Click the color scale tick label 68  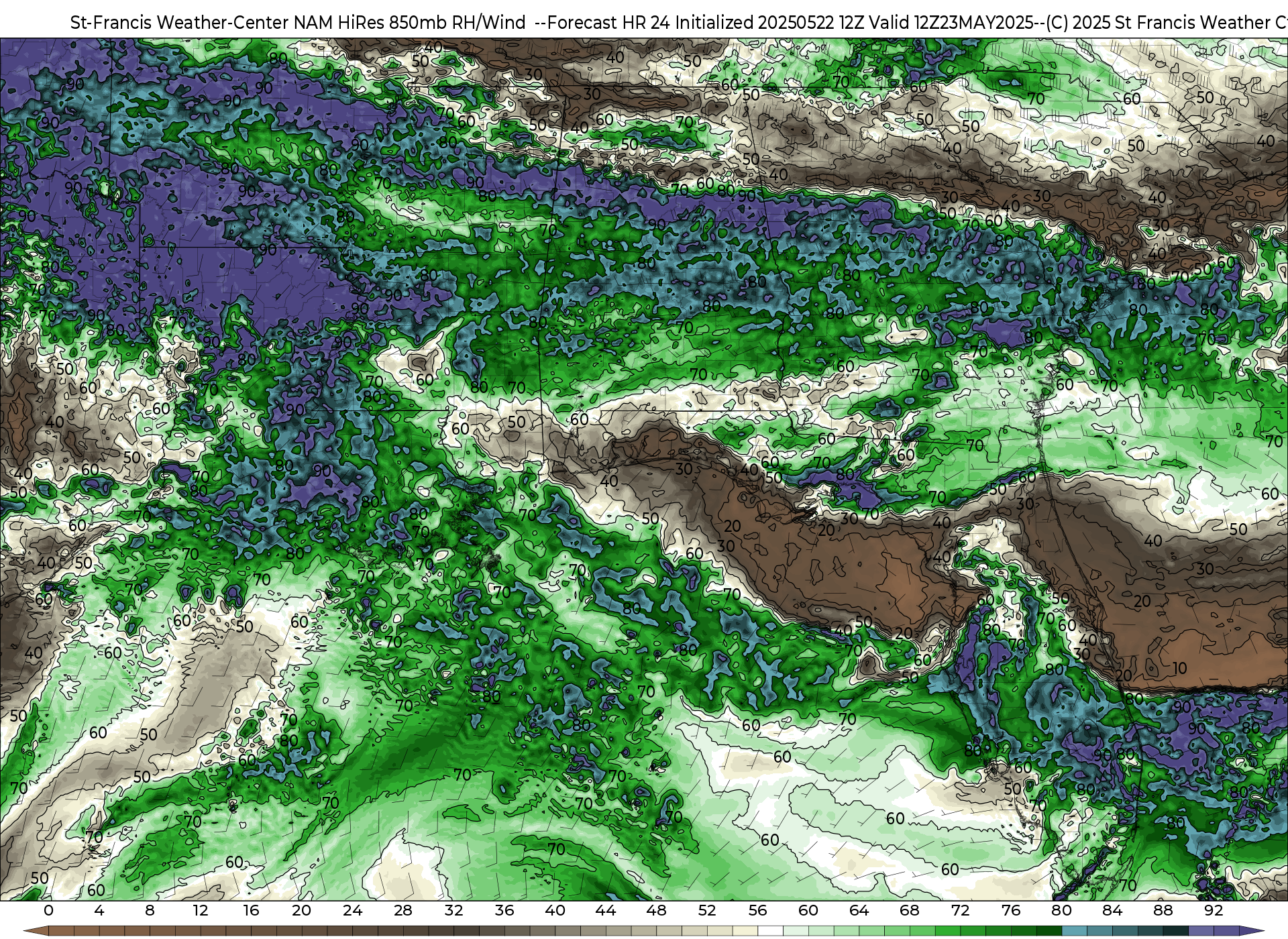(910, 910)
